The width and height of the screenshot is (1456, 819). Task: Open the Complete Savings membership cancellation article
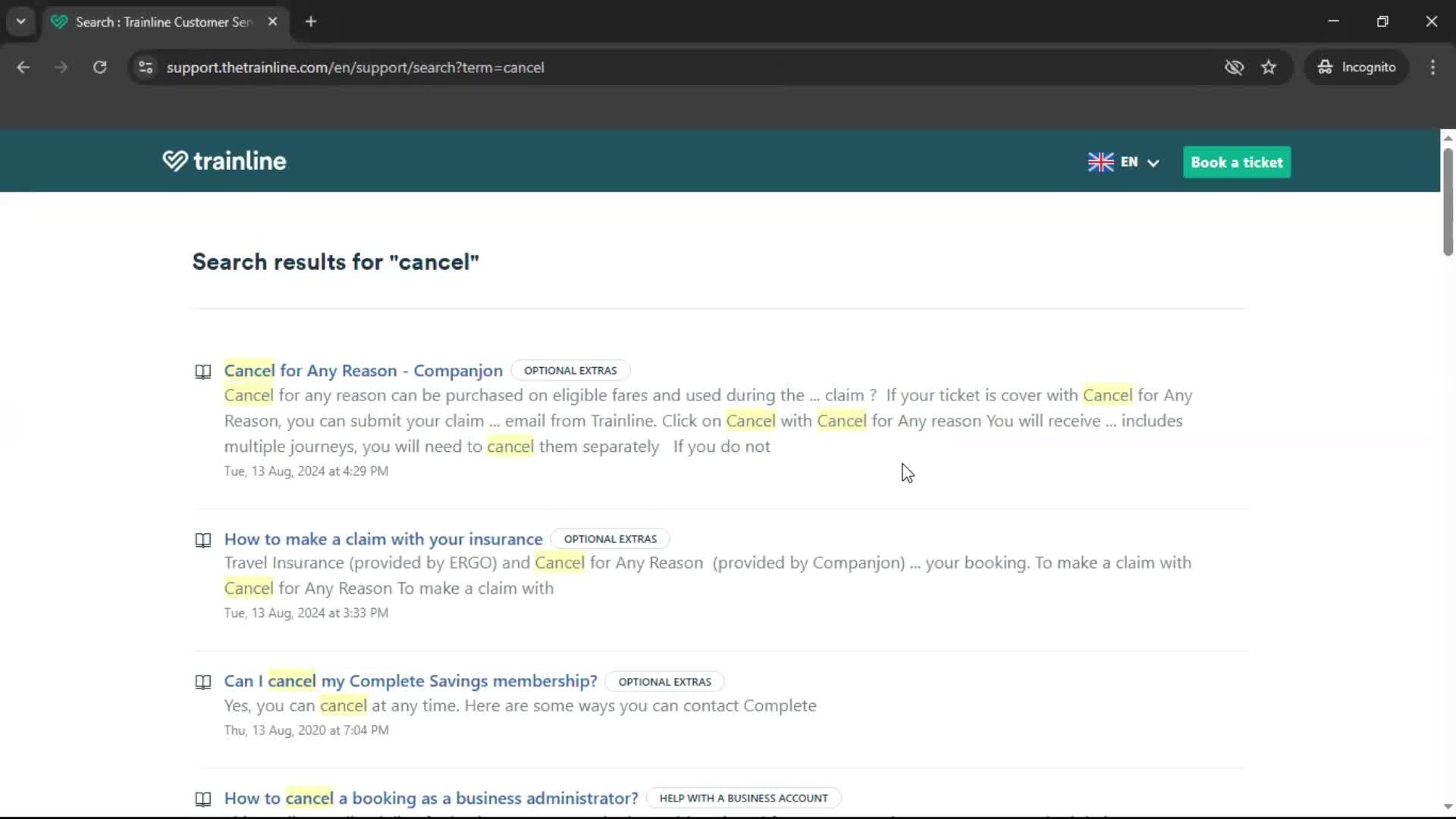pyautogui.click(x=410, y=681)
